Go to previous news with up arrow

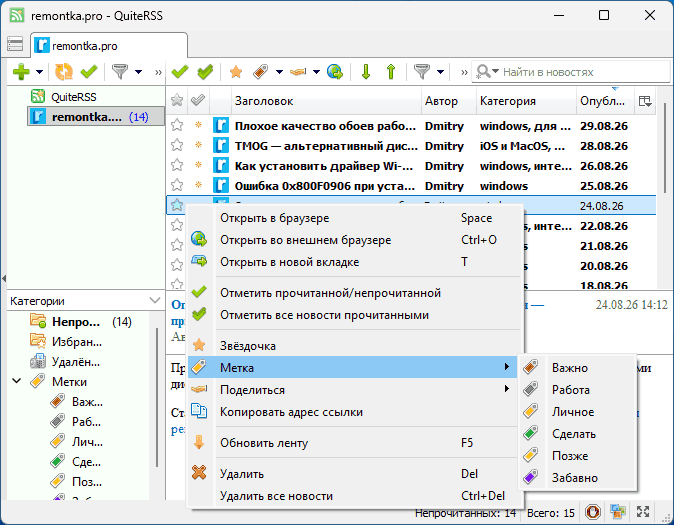pyautogui.click(x=391, y=72)
